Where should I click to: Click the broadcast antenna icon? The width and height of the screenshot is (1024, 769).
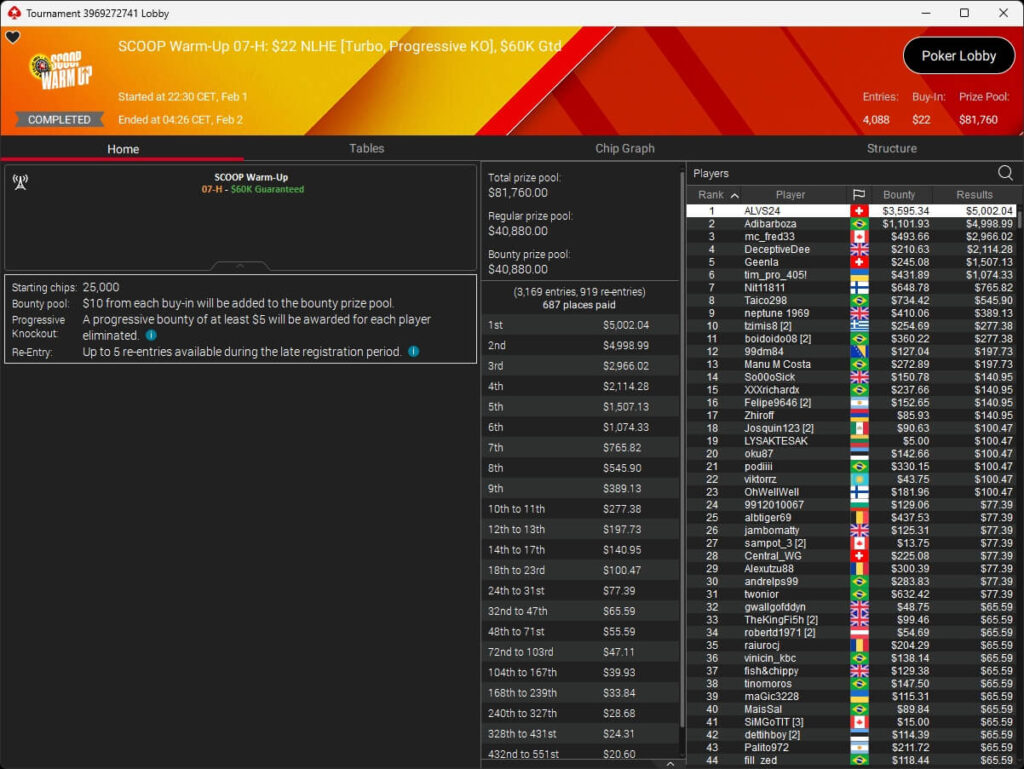[20, 182]
